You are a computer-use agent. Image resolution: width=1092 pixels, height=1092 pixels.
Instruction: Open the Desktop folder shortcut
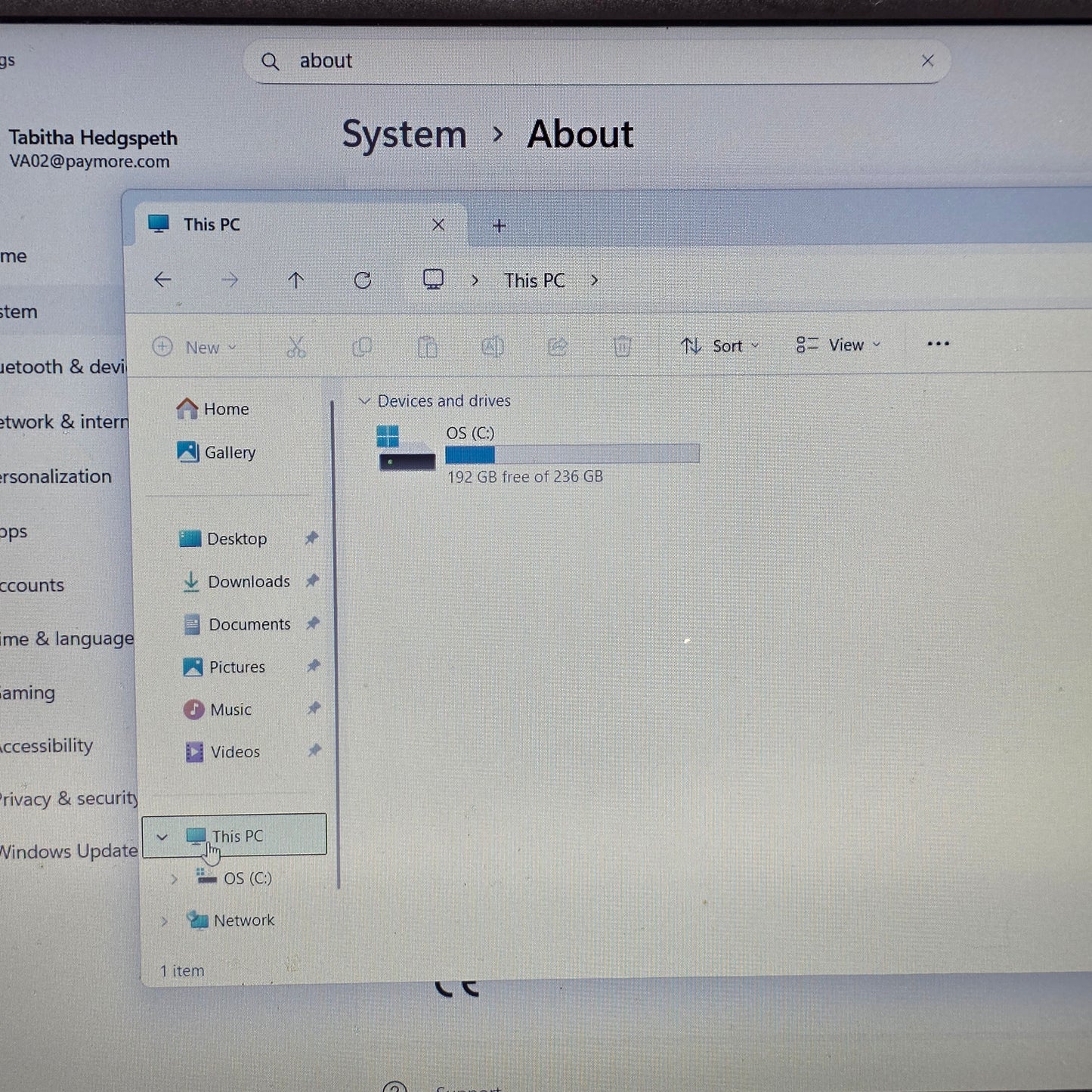[223, 539]
